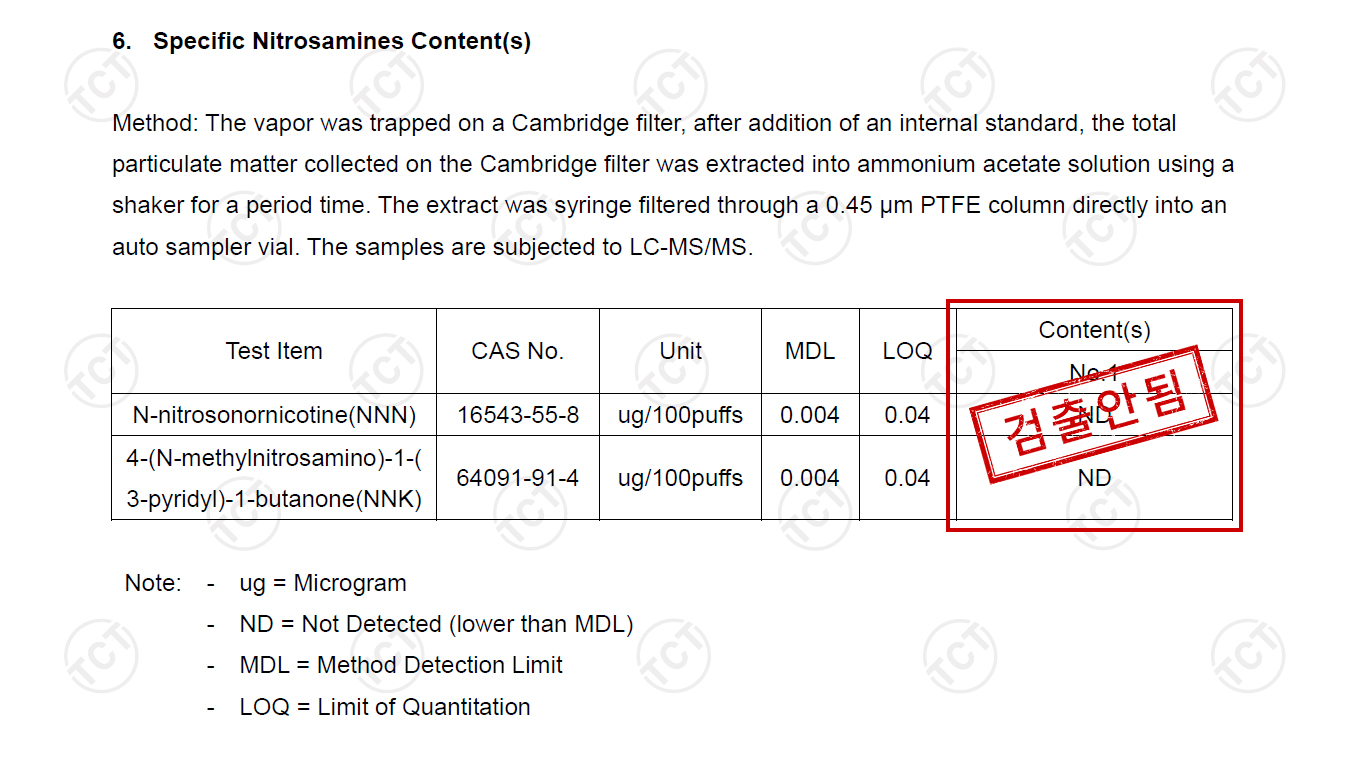Screen dimensions: 1359x759
Task: Click the 'LOQ = Limit of Quantitation' note
Action: tap(385, 707)
